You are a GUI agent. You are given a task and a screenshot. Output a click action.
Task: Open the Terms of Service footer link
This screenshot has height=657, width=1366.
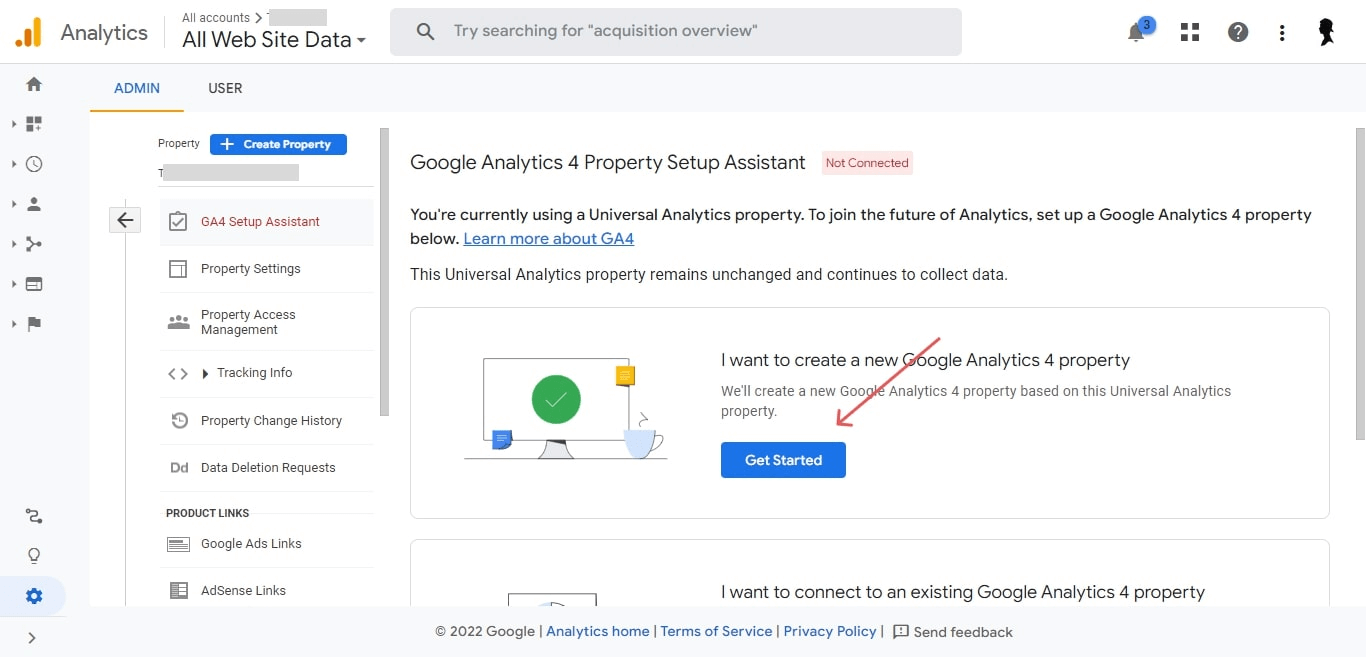(x=716, y=631)
